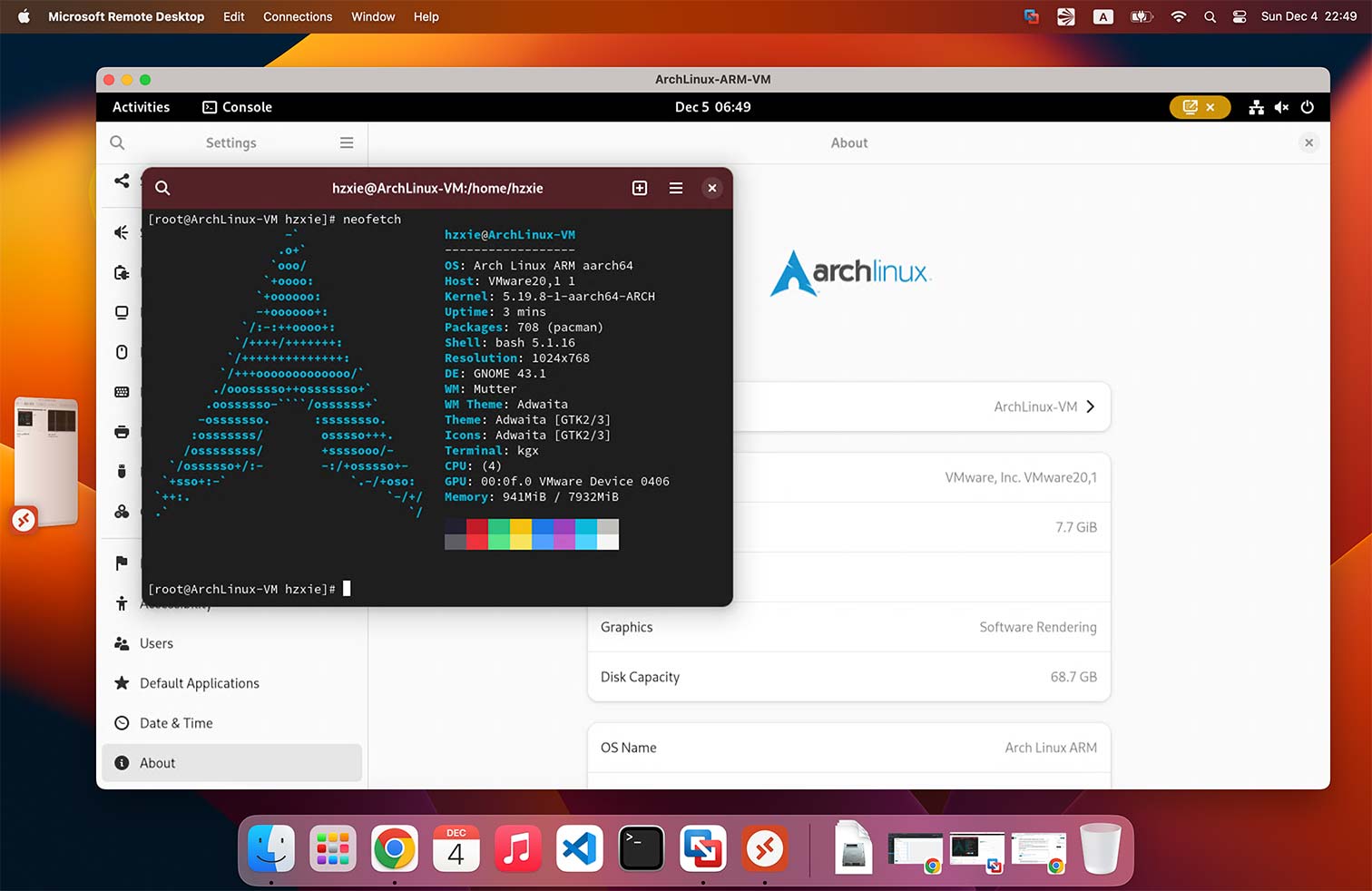Click the yellow screen sharing indicator

coord(1200,107)
